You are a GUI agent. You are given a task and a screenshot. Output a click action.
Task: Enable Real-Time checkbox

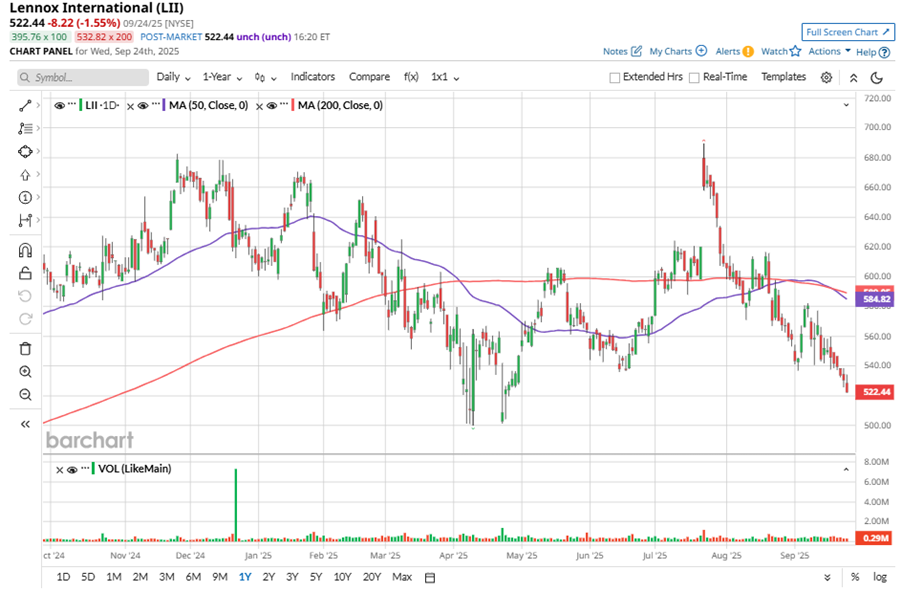coord(694,77)
